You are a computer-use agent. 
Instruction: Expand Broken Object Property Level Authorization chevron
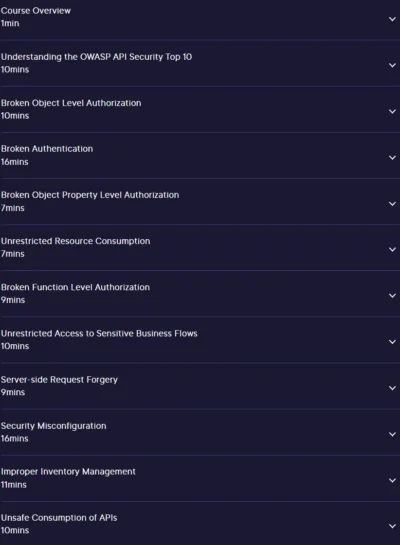point(392,204)
